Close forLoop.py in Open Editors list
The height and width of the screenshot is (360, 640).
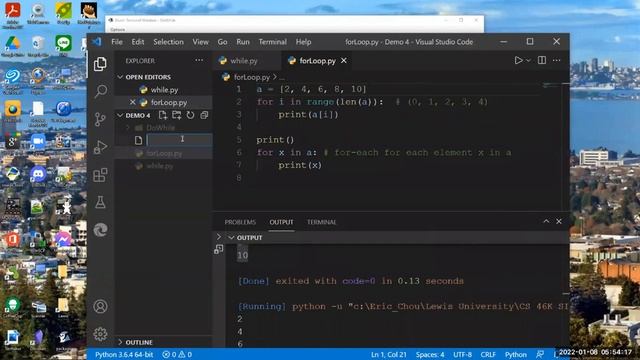[x=133, y=102]
